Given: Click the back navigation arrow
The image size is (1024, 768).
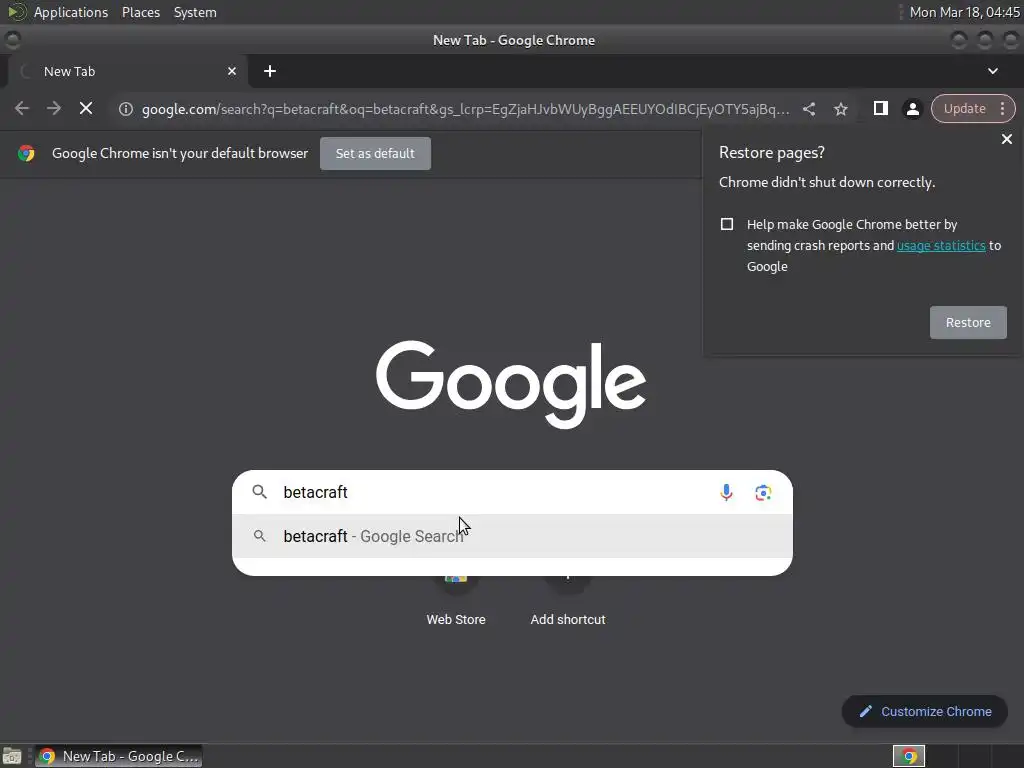Looking at the screenshot, I should (22, 108).
